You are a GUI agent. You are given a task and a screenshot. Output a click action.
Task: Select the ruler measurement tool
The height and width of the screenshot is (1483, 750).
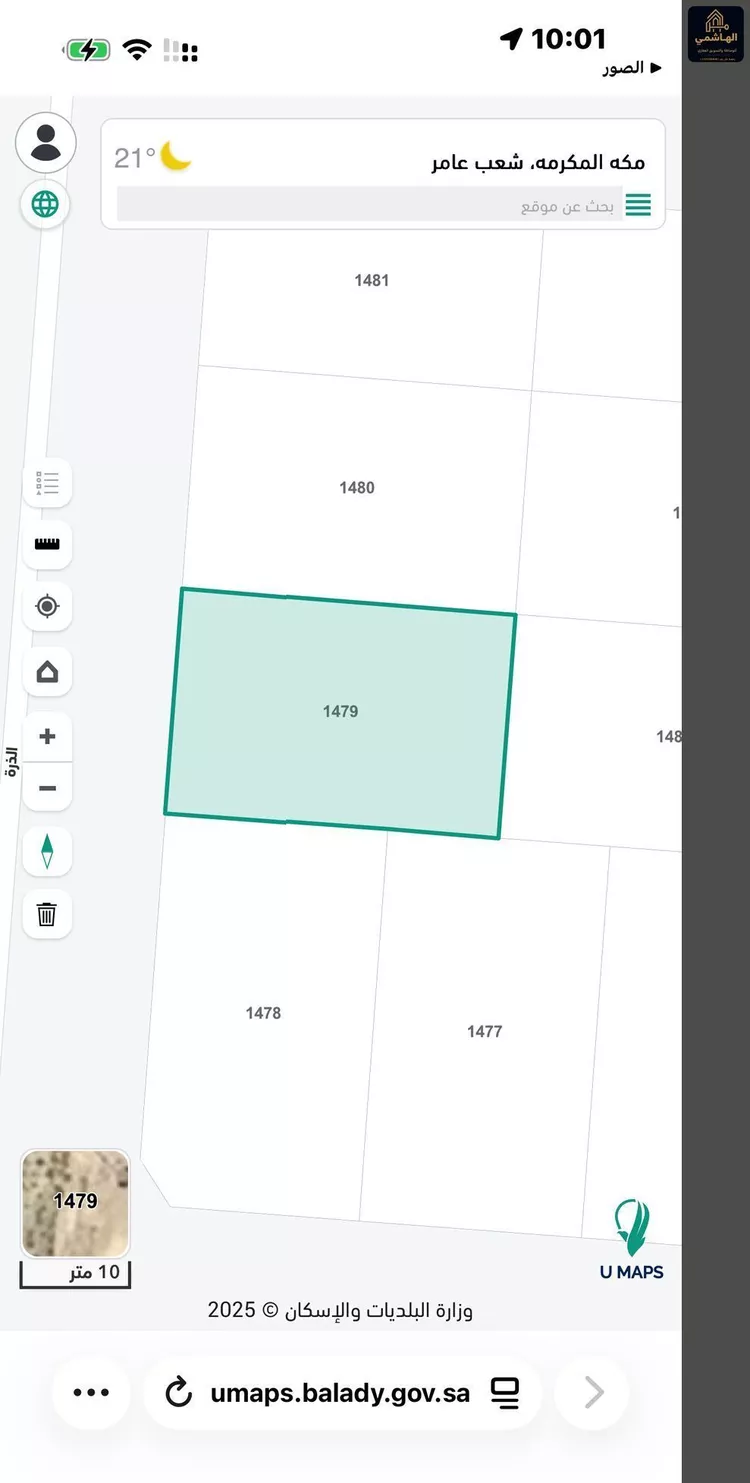point(47,545)
